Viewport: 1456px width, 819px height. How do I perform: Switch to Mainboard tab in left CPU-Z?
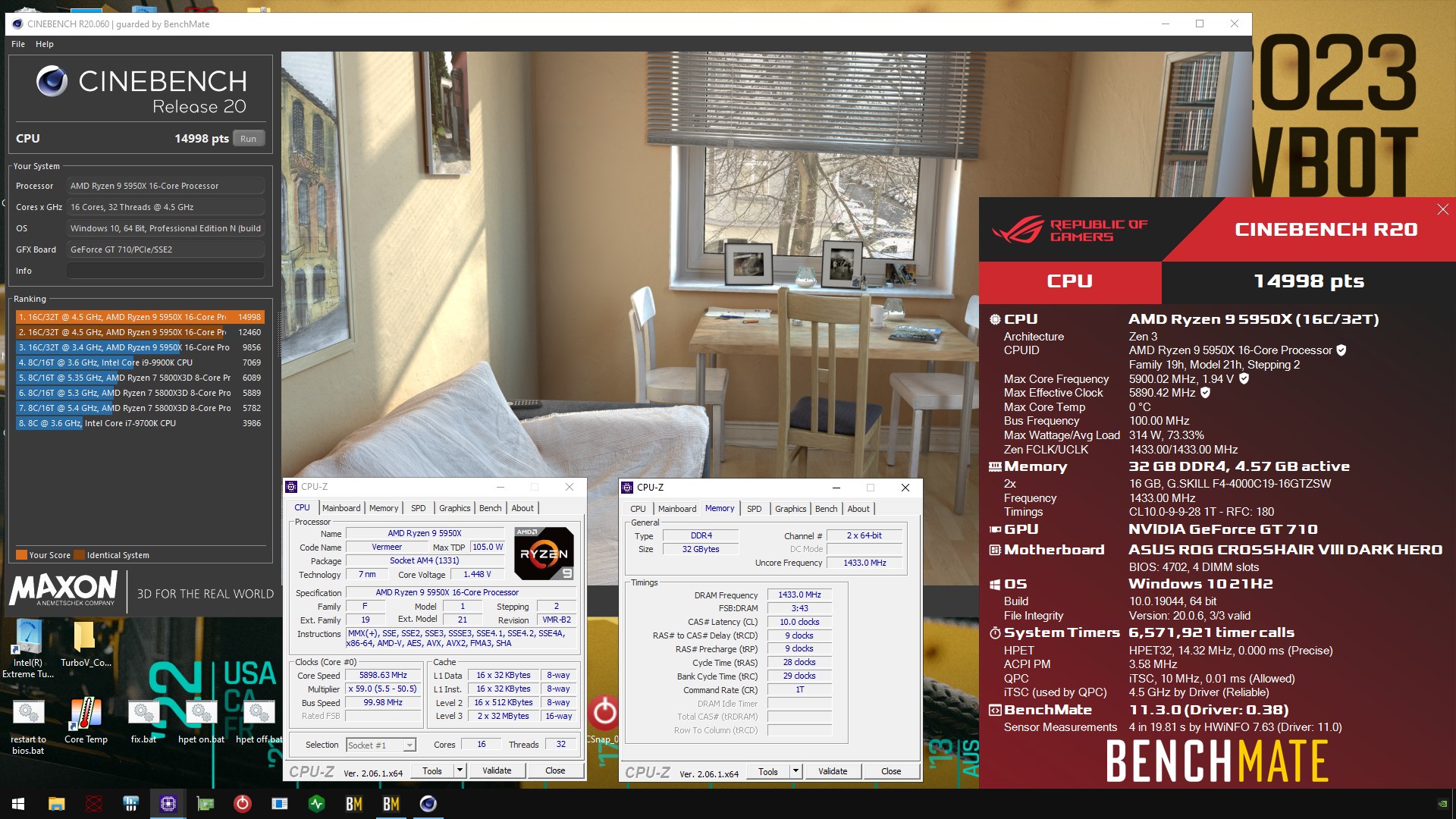[341, 508]
